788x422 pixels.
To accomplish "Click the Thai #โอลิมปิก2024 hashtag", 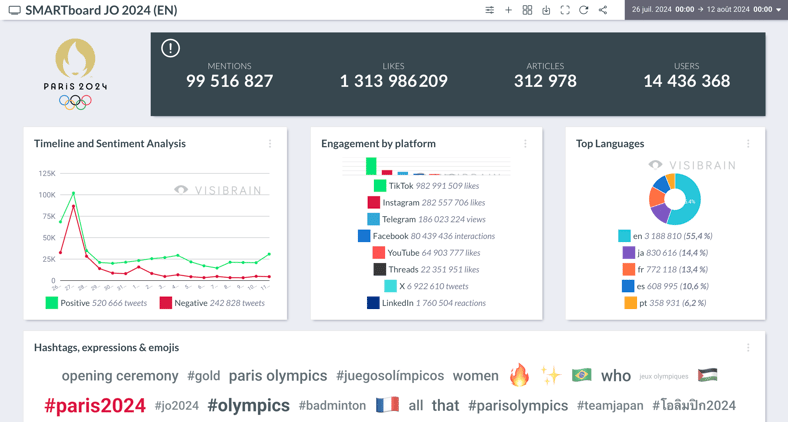I will 694,405.
